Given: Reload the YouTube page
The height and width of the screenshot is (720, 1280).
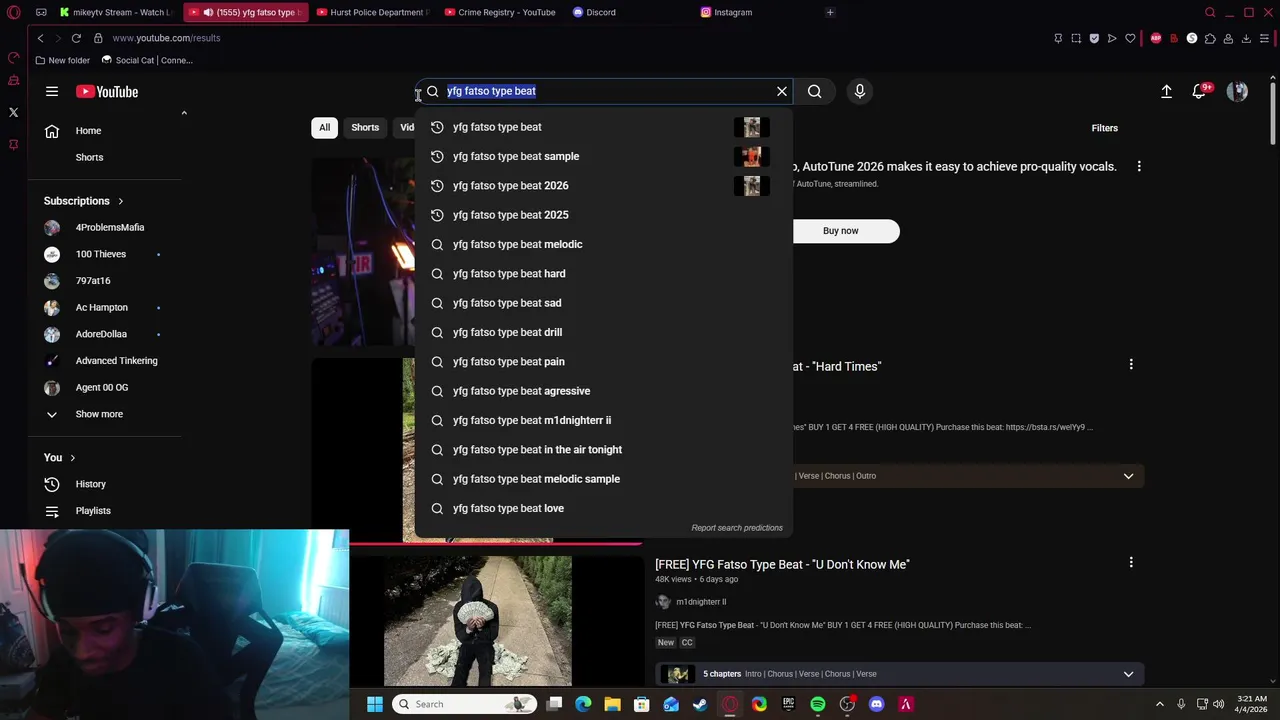Looking at the screenshot, I should pos(76,38).
